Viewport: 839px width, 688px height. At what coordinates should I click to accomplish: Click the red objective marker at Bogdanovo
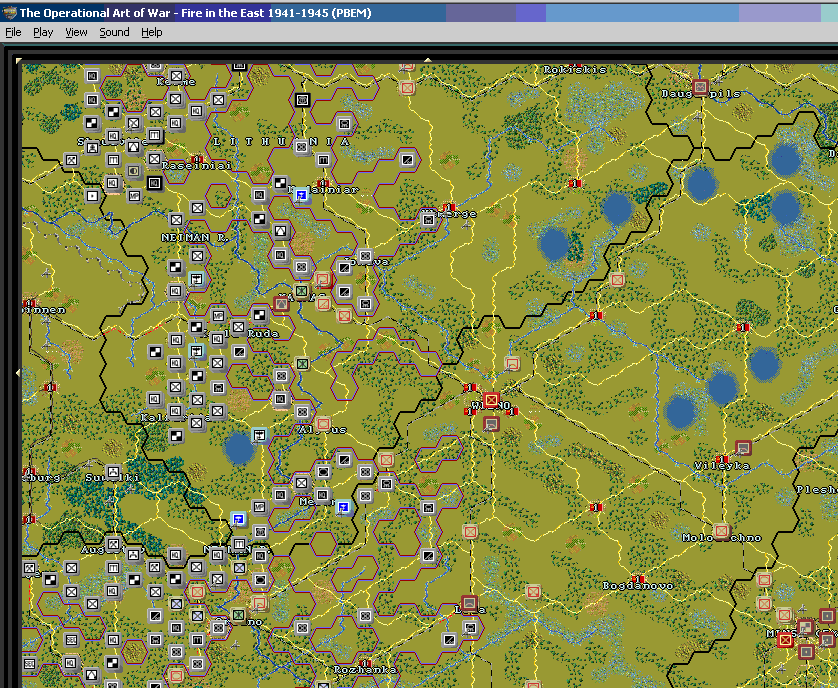click(637, 579)
